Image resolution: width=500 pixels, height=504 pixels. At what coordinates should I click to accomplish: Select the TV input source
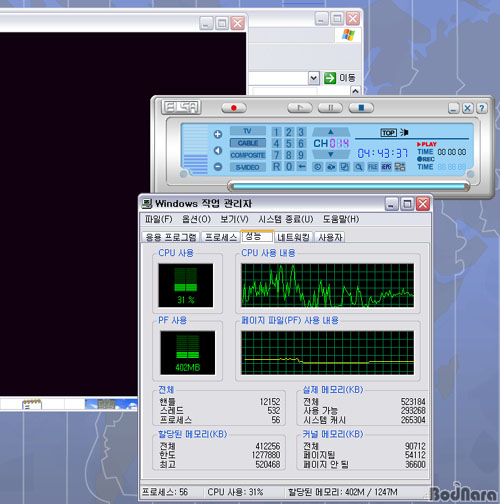248,131
